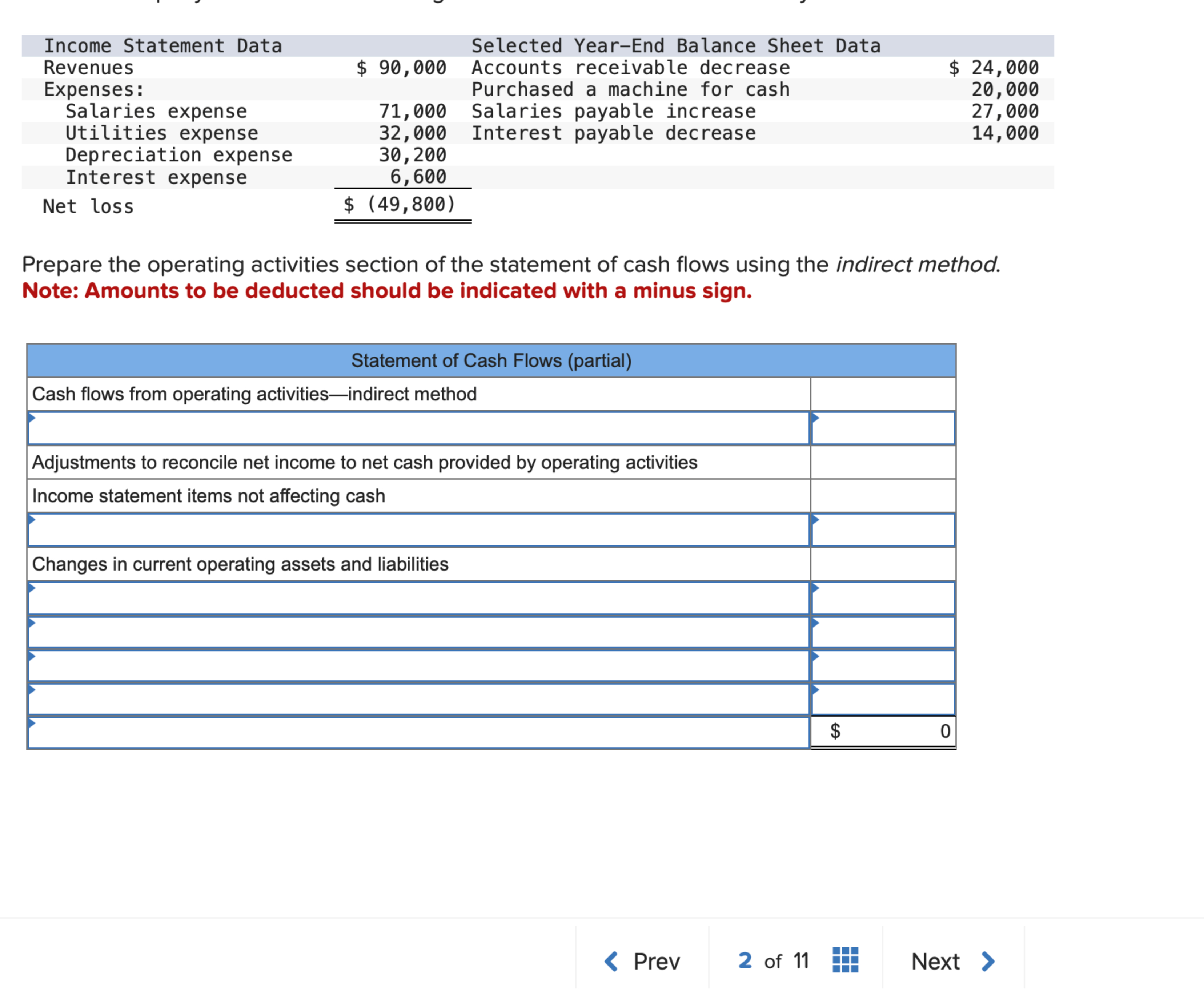The height and width of the screenshot is (1003, 1204).
Task: Select the page number 2 of 11
Action: [x=771, y=962]
